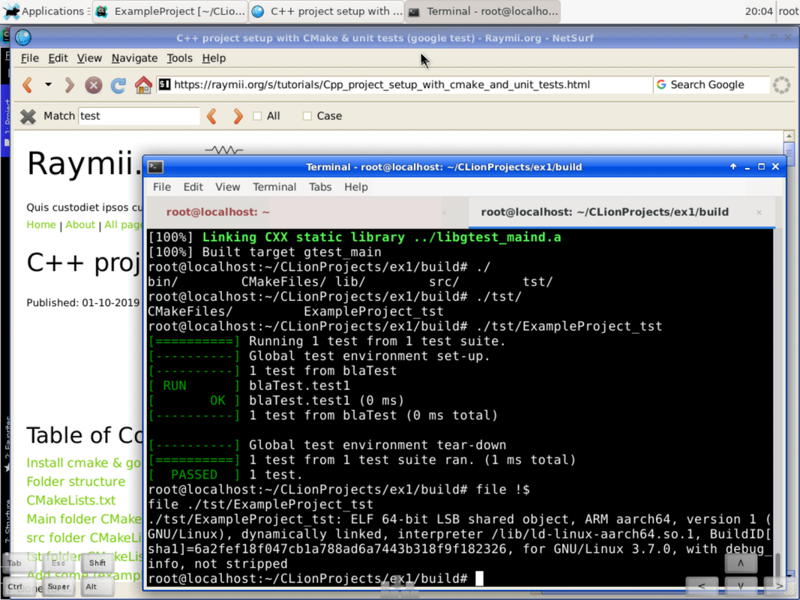The width and height of the screenshot is (800, 600).
Task: Click the reload page icon in NetSurf
Action: pos(119,85)
